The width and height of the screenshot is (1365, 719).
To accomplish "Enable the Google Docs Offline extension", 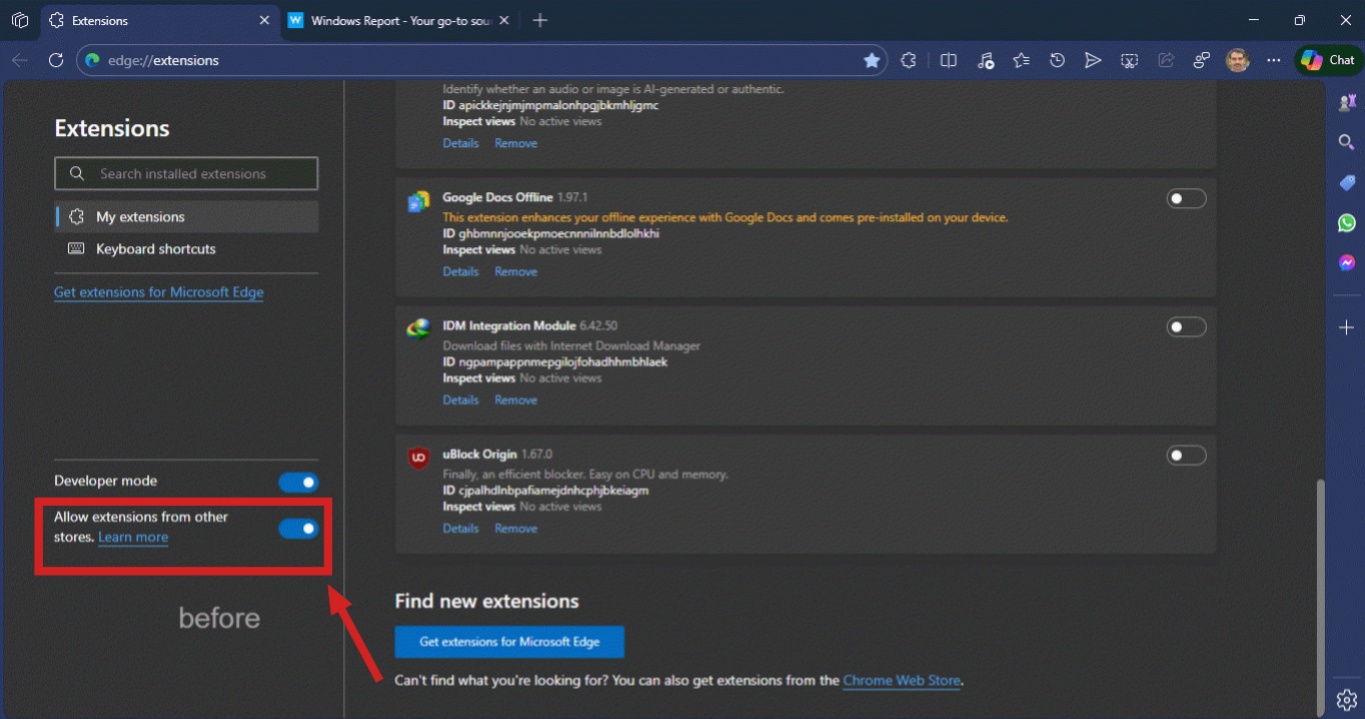I will [1186, 199].
